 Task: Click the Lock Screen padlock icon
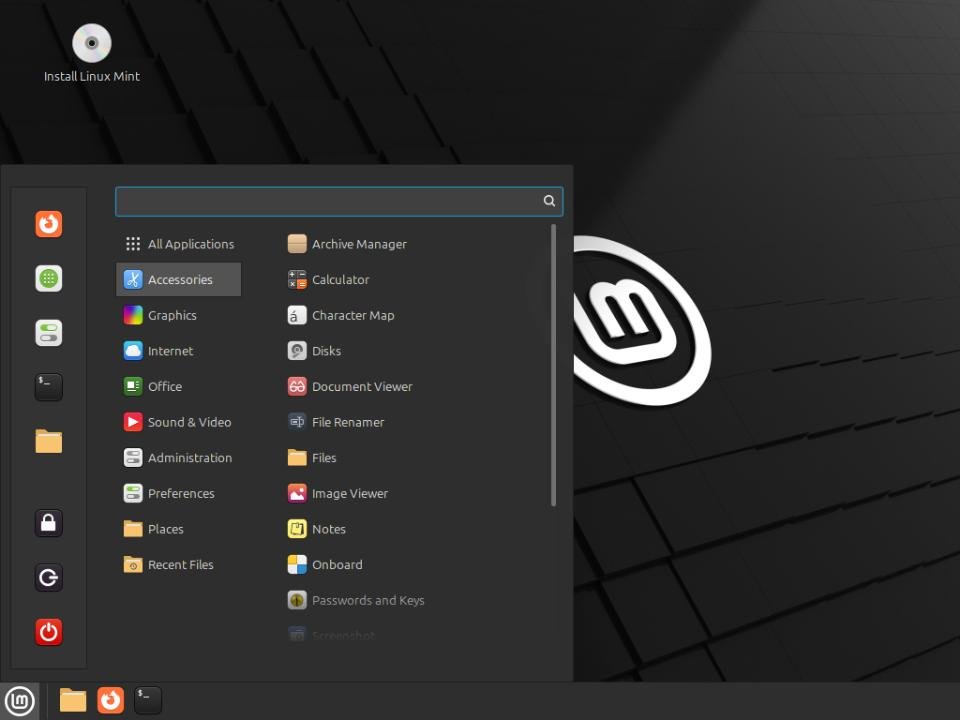48,523
